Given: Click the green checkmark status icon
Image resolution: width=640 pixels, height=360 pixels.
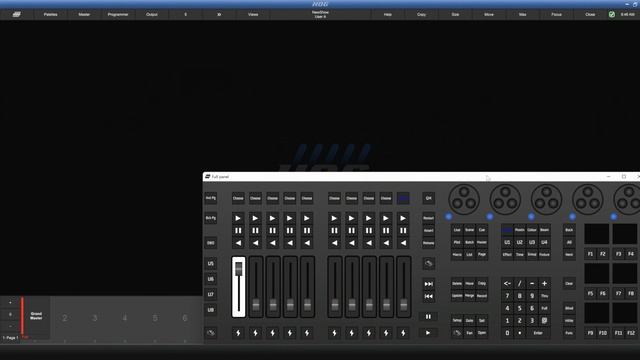Looking at the screenshot, I should tap(612, 14).
